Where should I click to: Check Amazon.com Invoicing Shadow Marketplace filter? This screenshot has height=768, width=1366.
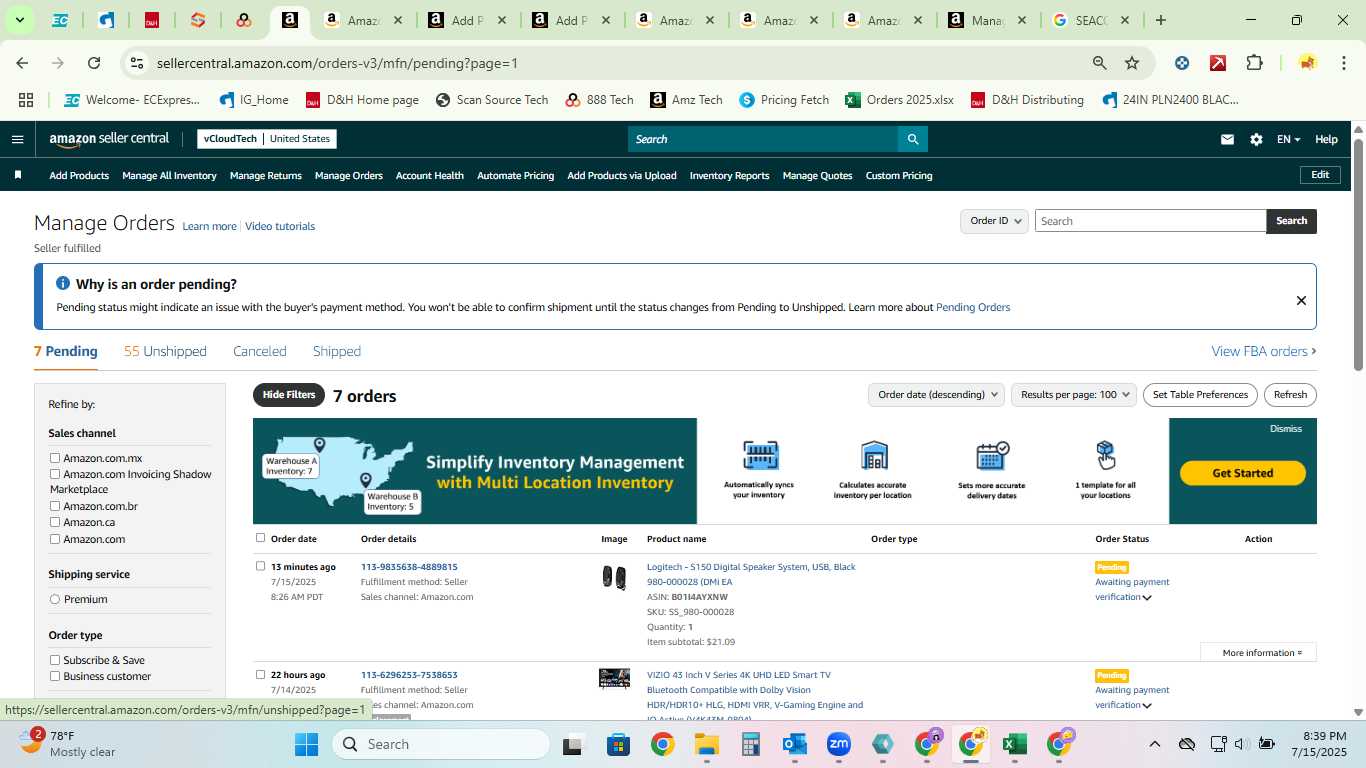(55, 474)
